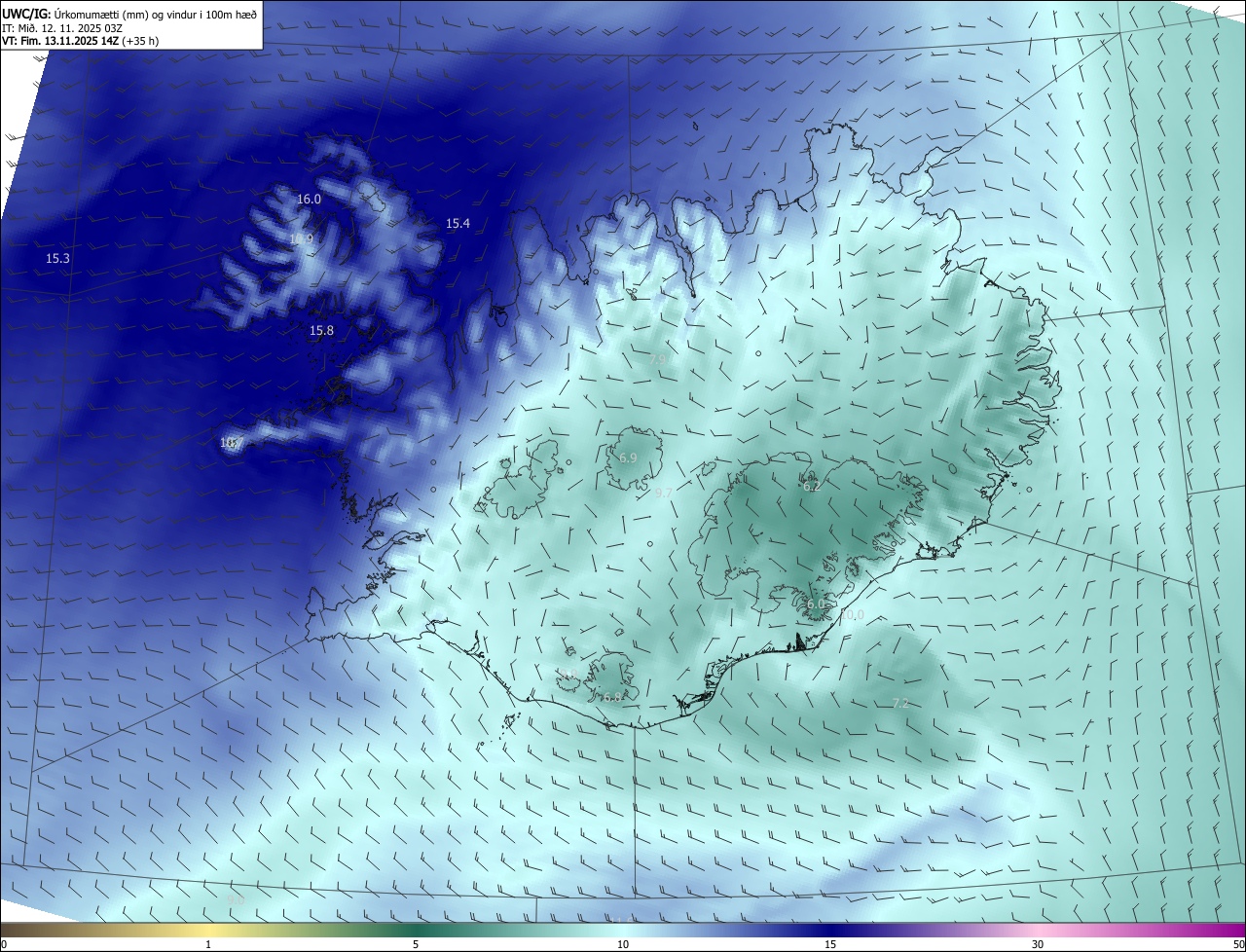Screen dimensions: 1246x952
Task: Click the 15.3 precipitable water value
Action: point(57,259)
